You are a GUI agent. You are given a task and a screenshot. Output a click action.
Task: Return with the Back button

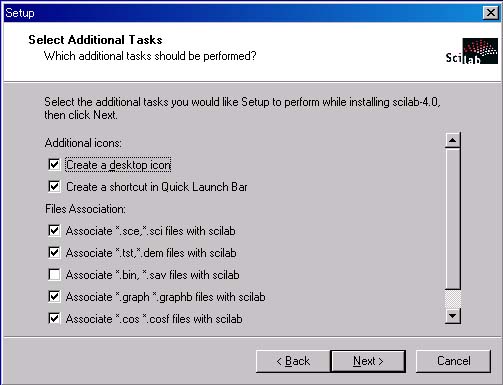coord(293,361)
